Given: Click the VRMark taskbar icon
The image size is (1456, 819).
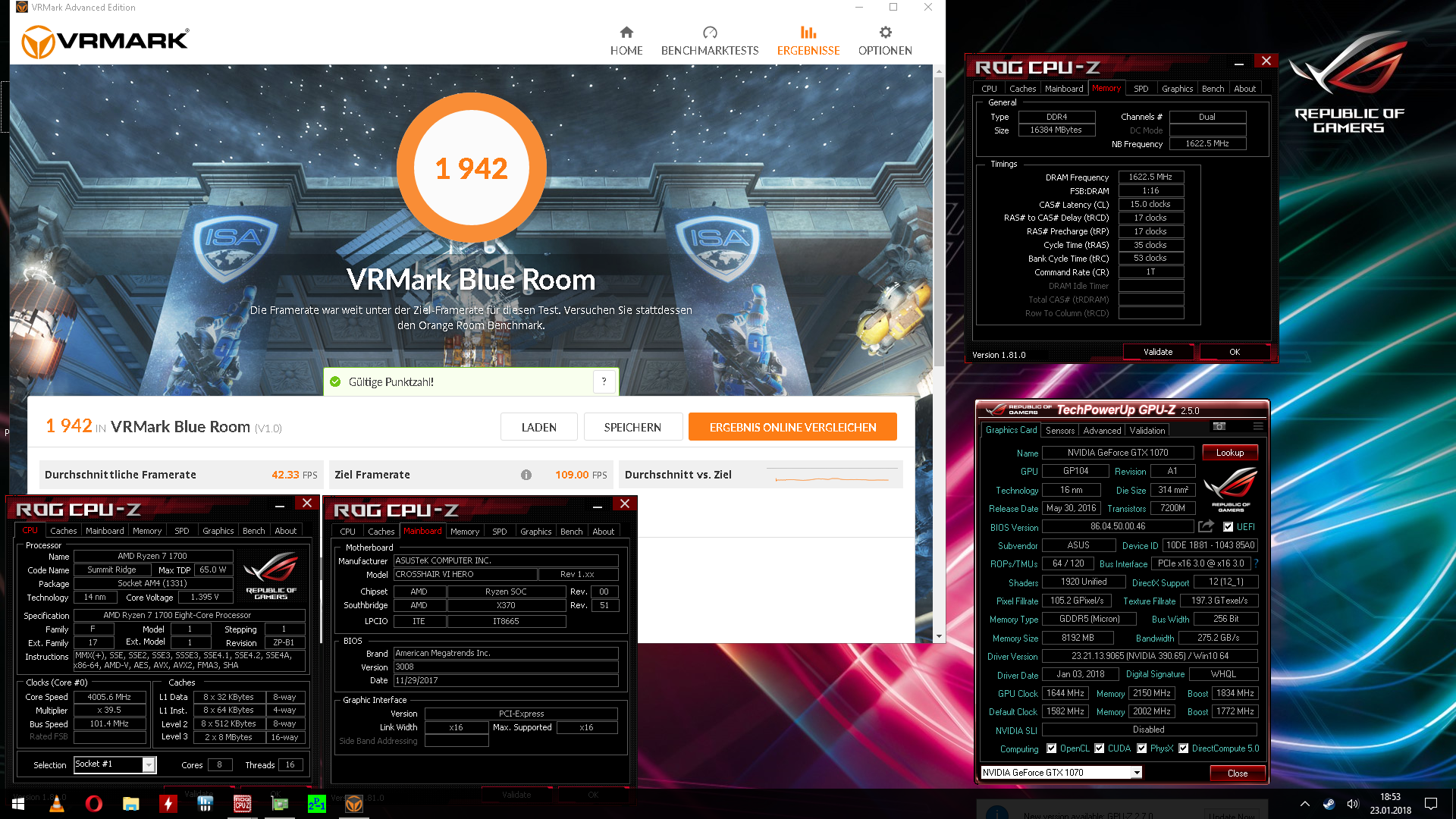Looking at the screenshot, I should coord(354,804).
